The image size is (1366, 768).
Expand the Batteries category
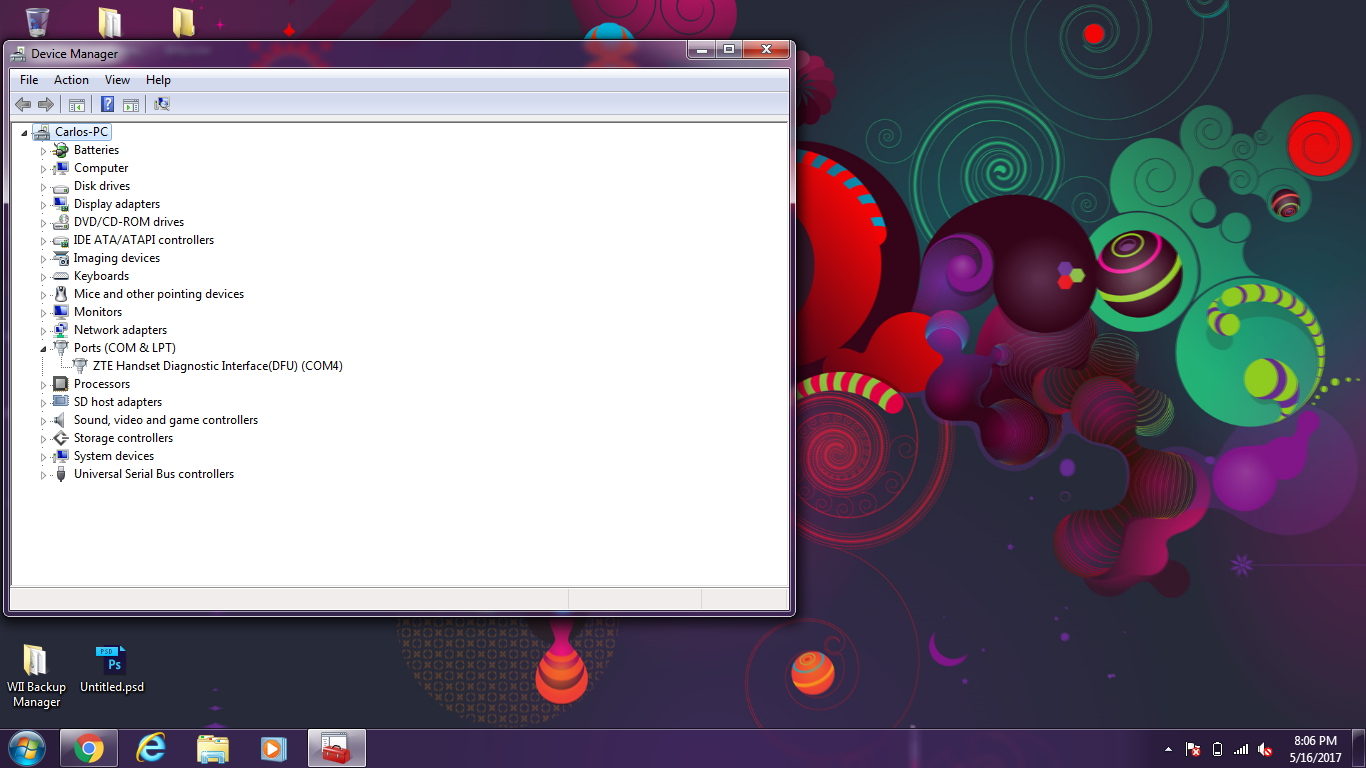point(43,151)
